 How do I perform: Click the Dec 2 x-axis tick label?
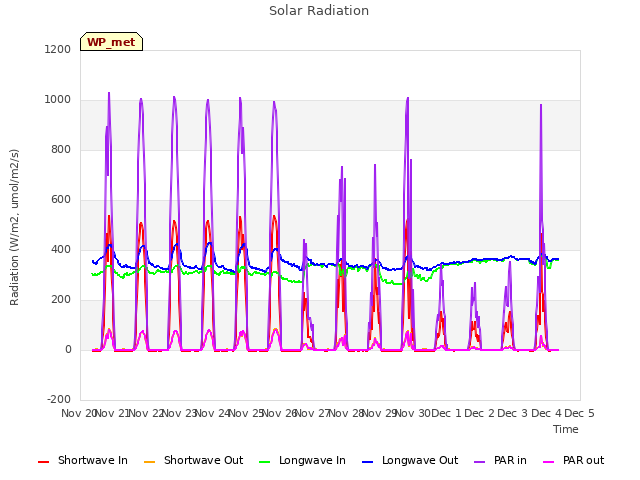480,413
